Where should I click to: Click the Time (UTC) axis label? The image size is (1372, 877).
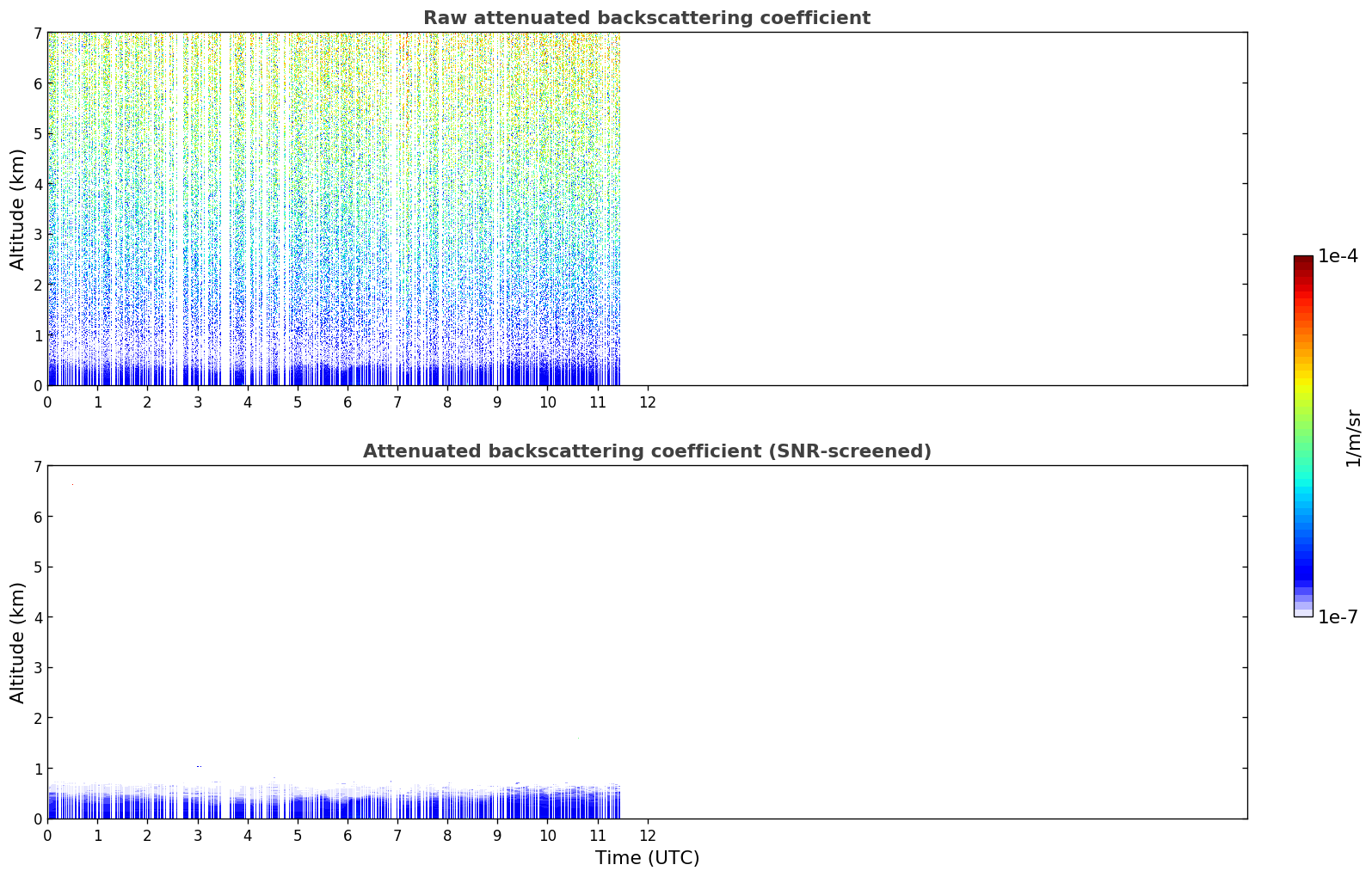[x=647, y=858]
